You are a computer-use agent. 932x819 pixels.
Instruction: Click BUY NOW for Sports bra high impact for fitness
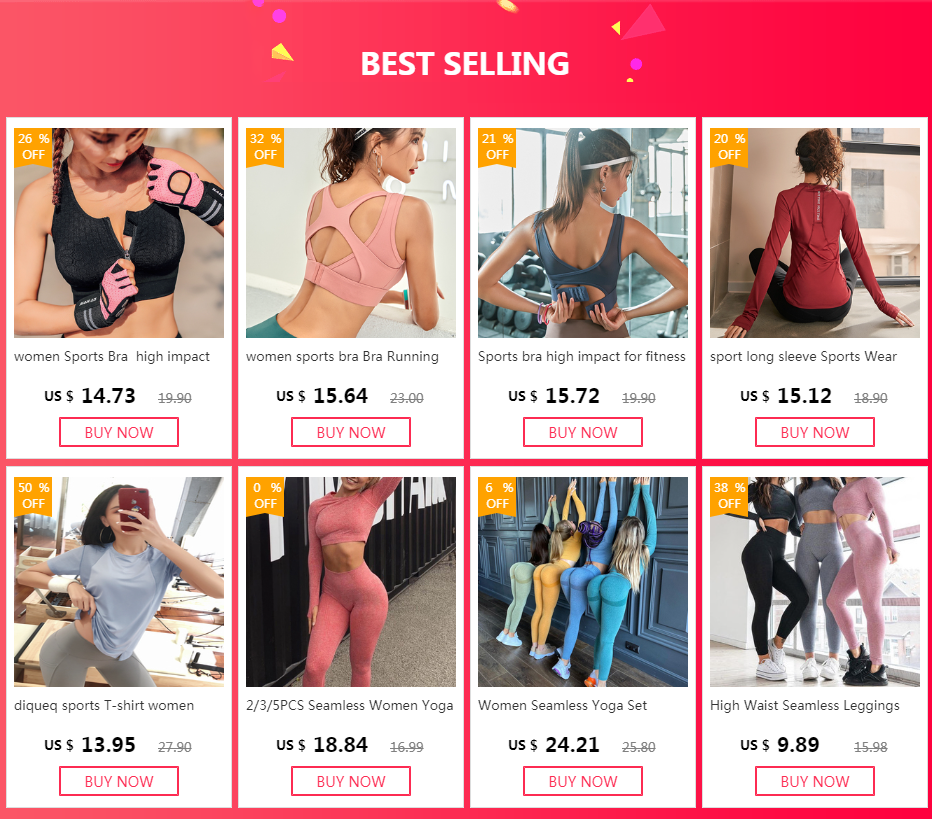[x=582, y=432]
